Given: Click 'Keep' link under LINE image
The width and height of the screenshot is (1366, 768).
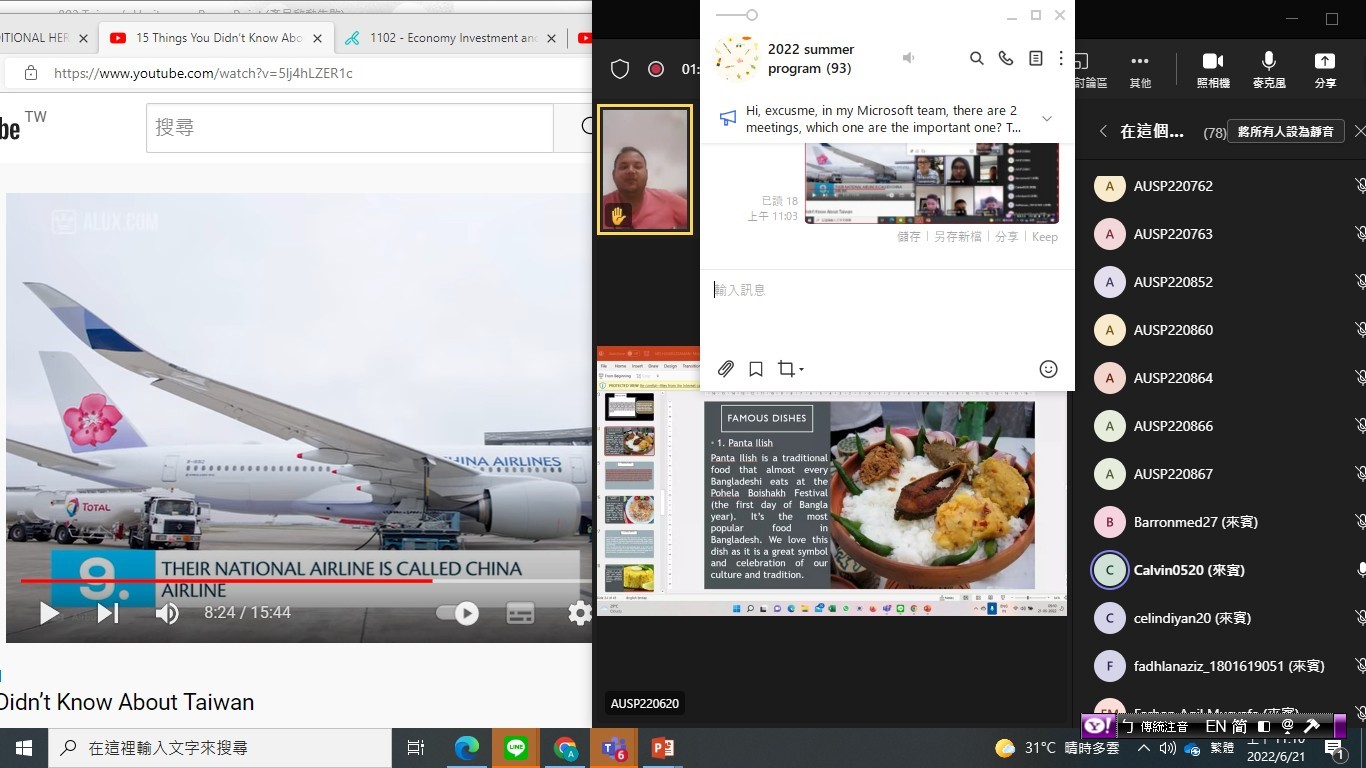Looking at the screenshot, I should [1045, 237].
